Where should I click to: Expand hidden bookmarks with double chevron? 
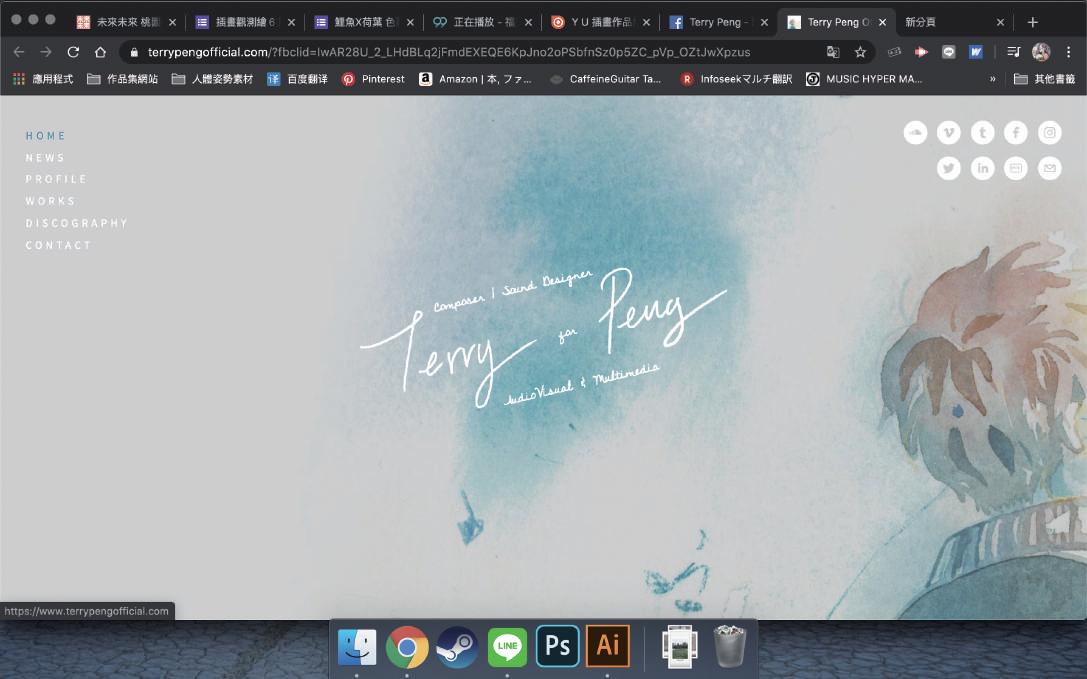tap(993, 79)
